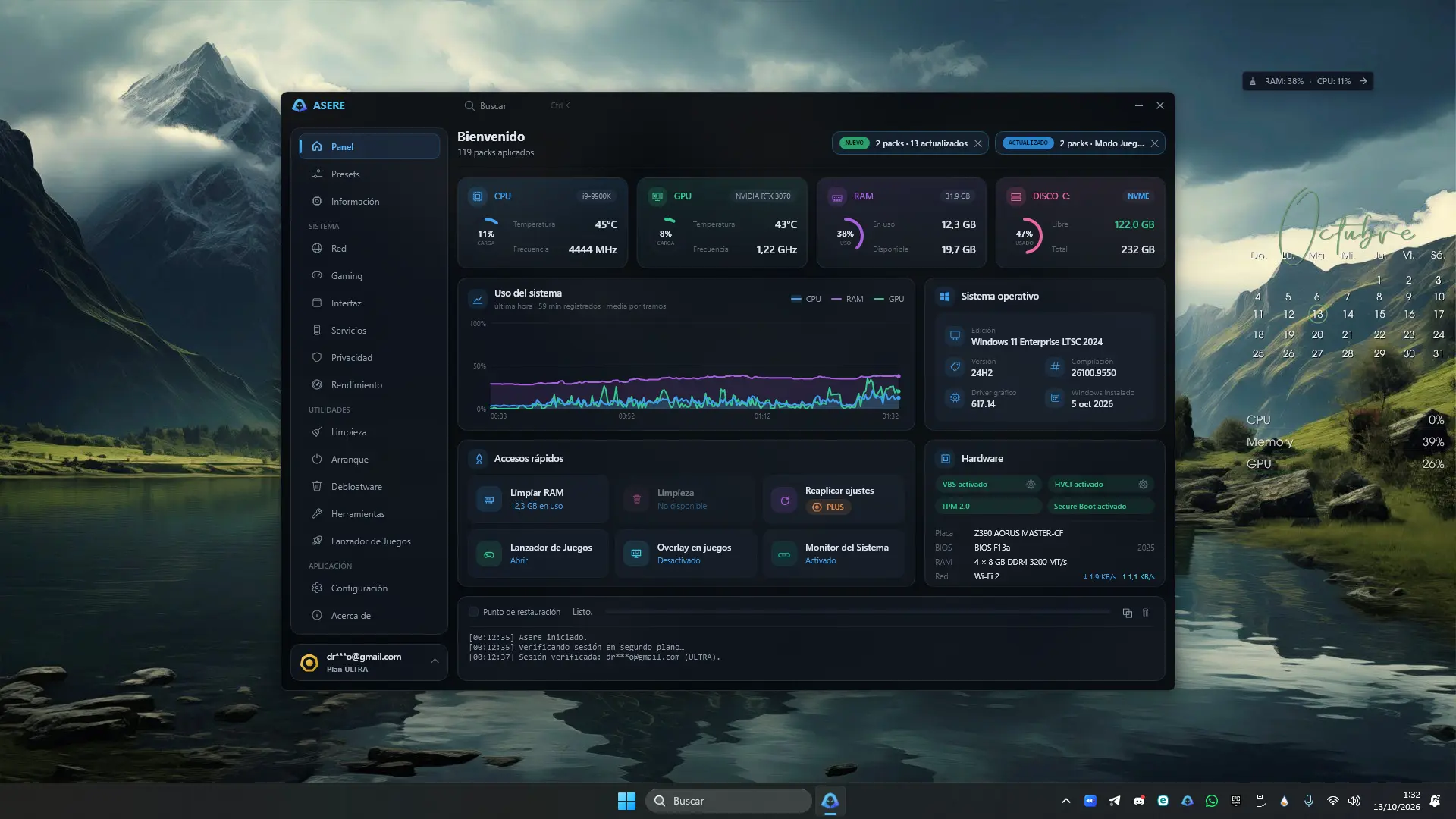Select Gaming in the sidebar
This screenshot has width=1456, height=819.
tap(369, 275)
